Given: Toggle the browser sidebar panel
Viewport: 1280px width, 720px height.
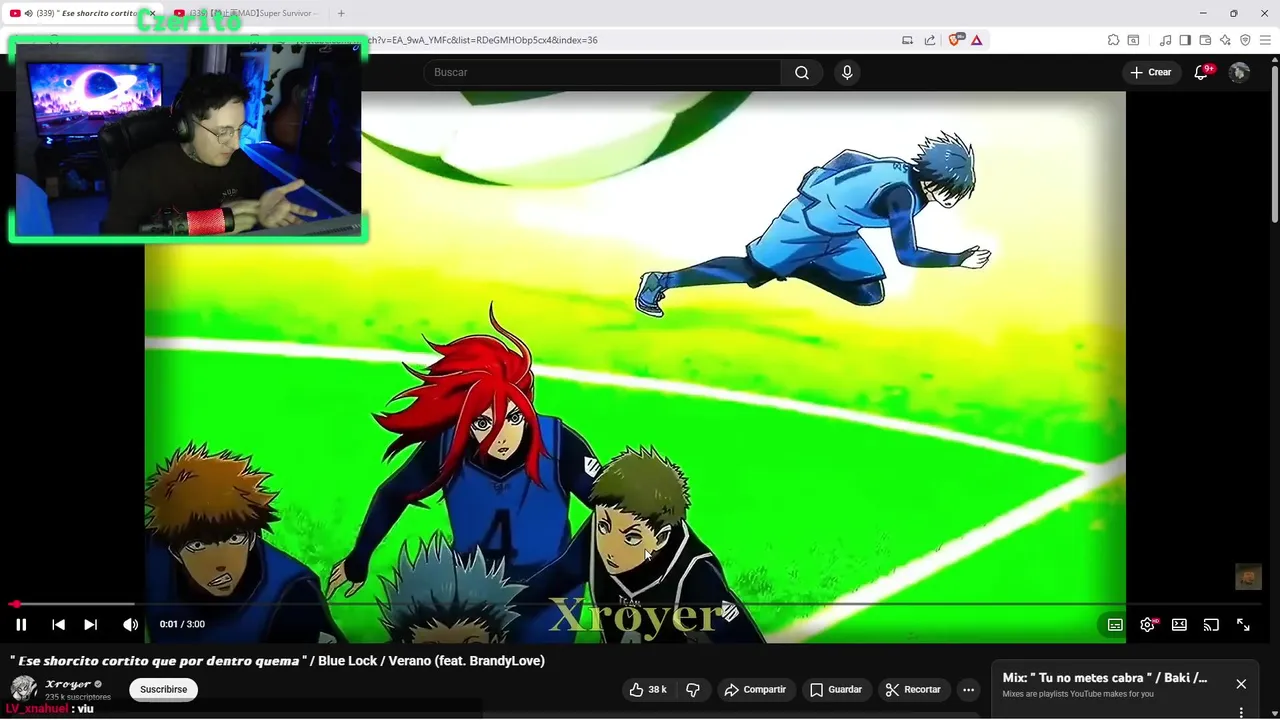Looking at the screenshot, I should (1185, 40).
